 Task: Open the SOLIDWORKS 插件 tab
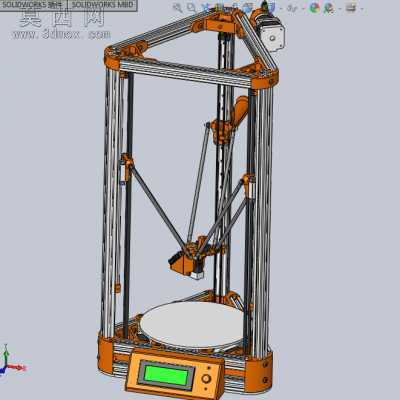33,5
